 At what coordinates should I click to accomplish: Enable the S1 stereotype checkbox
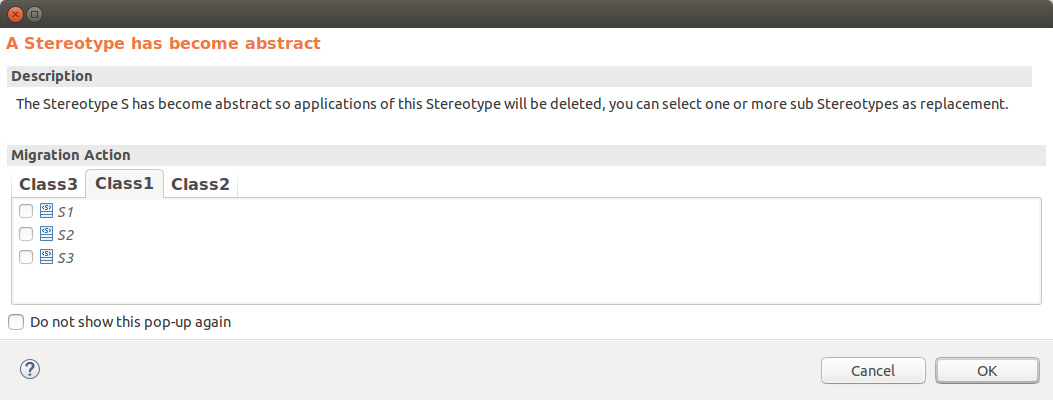pos(26,211)
